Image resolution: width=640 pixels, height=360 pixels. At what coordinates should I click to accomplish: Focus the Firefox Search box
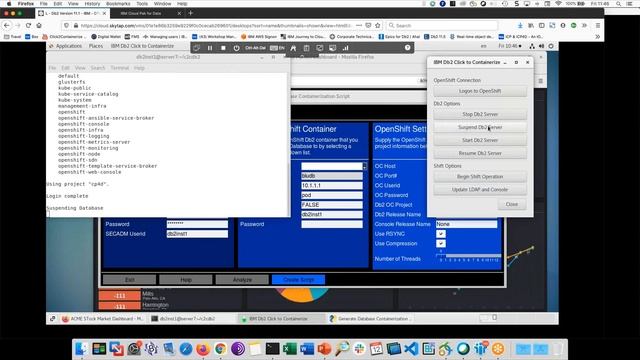pyautogui.click(x=442, y=25)
